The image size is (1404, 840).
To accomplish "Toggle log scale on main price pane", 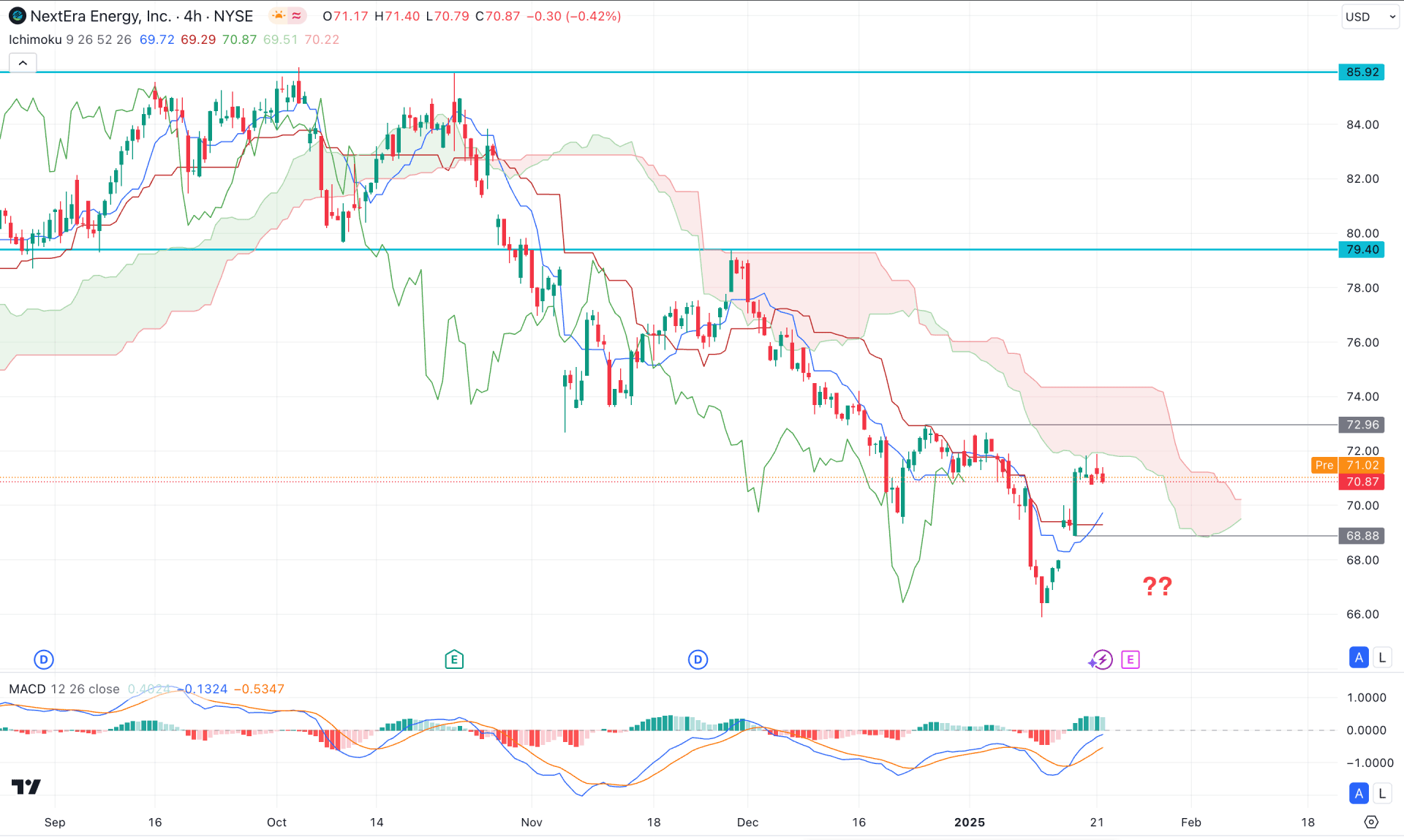I will point(1382,657).
